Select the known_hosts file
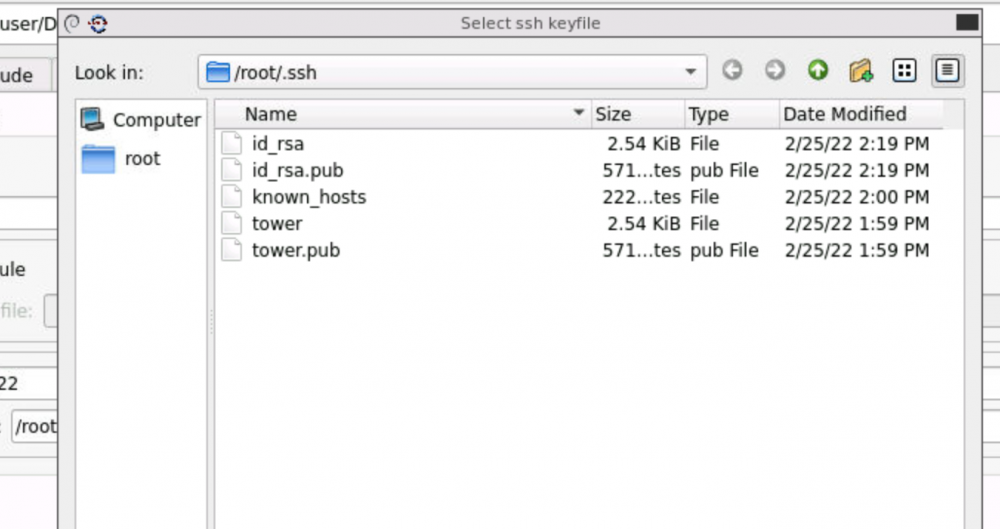The image size is (1000, 529). pos(309,197)
